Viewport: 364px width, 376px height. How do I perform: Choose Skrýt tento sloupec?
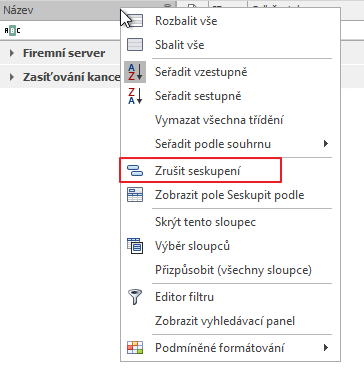230,222
